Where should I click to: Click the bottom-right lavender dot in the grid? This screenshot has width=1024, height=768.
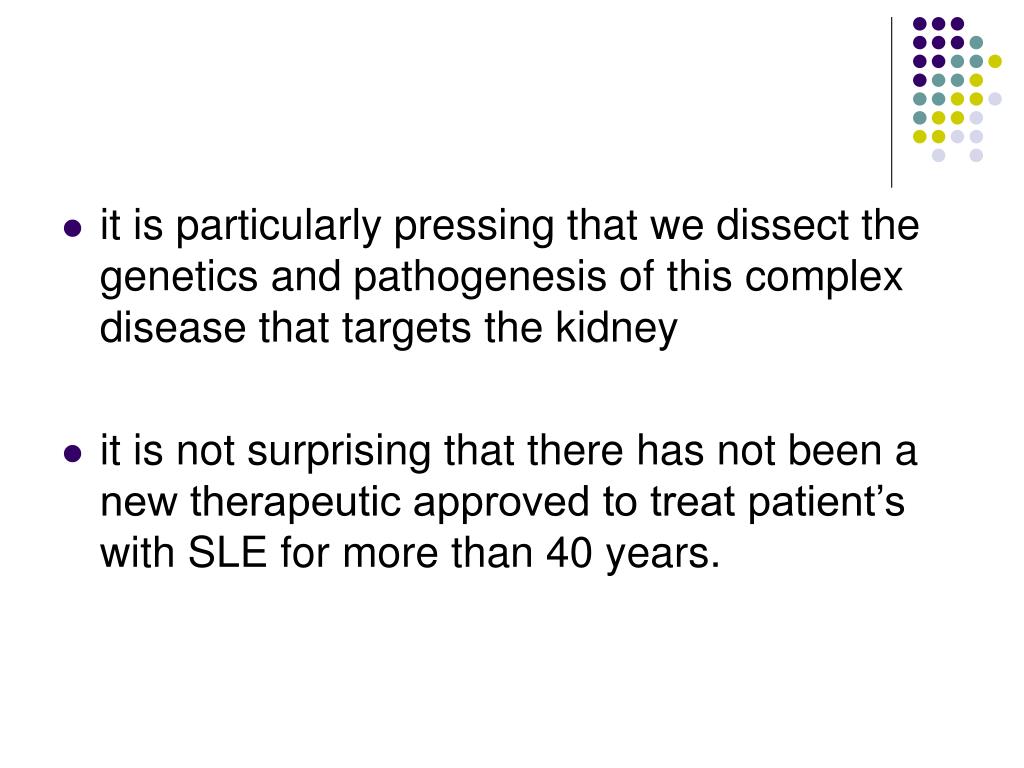[976, 155]
